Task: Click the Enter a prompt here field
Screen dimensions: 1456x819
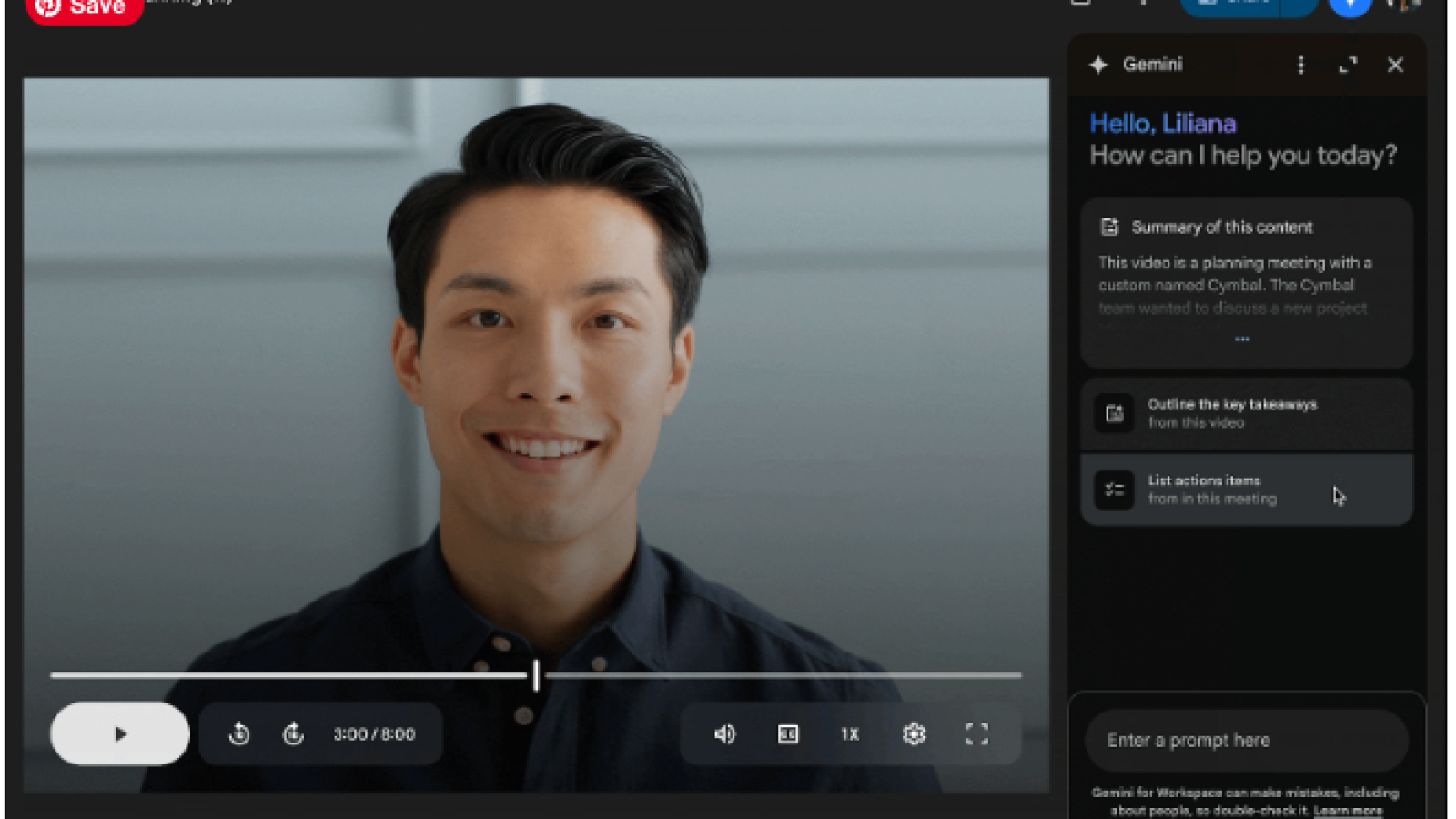Action: (x=1246, y=740)
